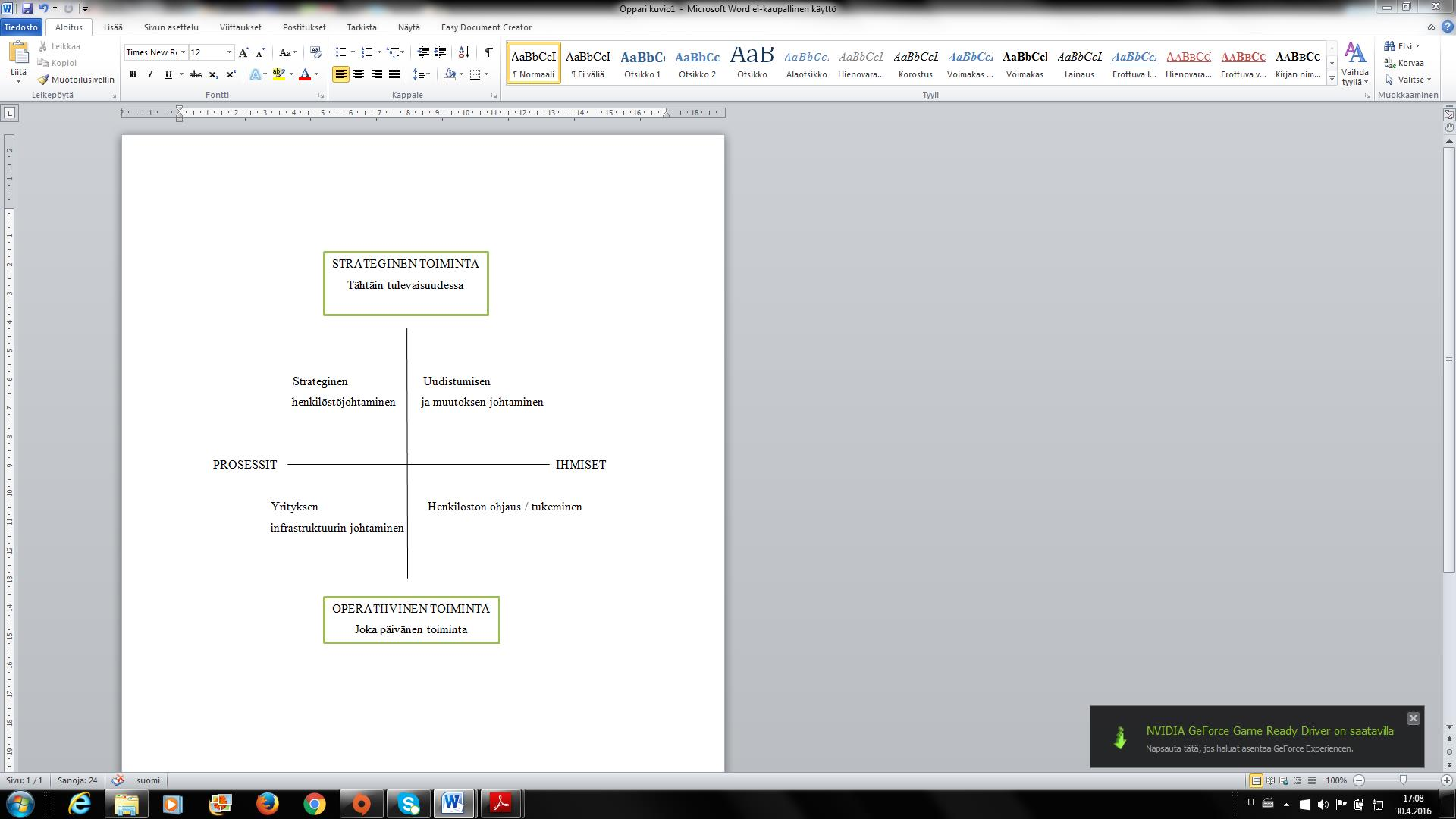This screenshot has height=819, width=1456.
Task: Open Fontti dialog launcher
Action: 322,96
